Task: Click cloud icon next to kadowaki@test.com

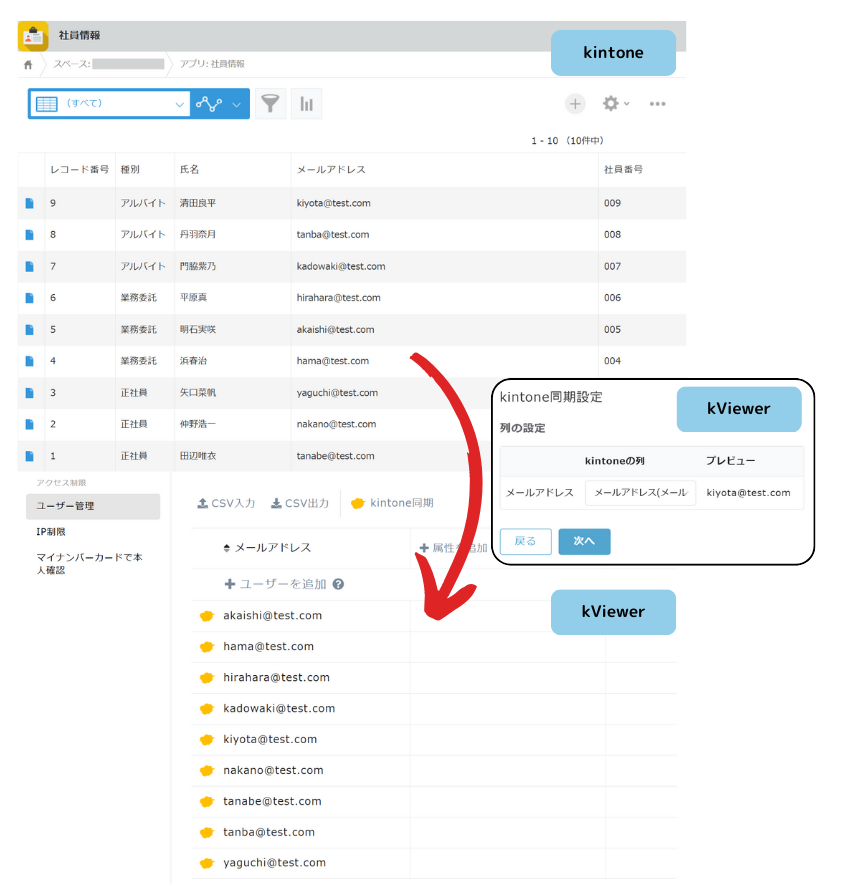Action: coord(207,708)
